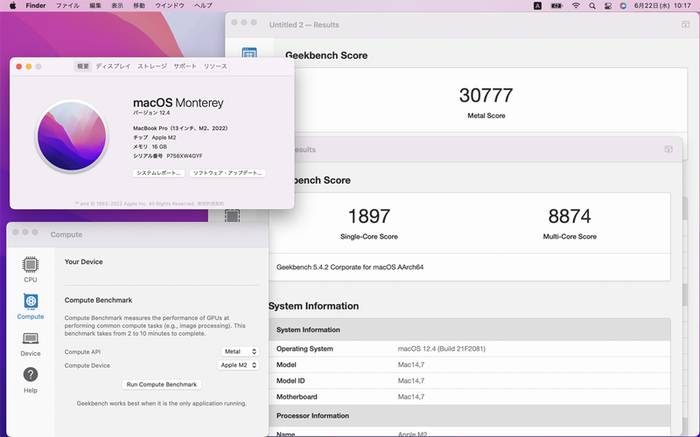Click the macOS Monterey logo image
The image size is (700, 437).
[72, 136]
